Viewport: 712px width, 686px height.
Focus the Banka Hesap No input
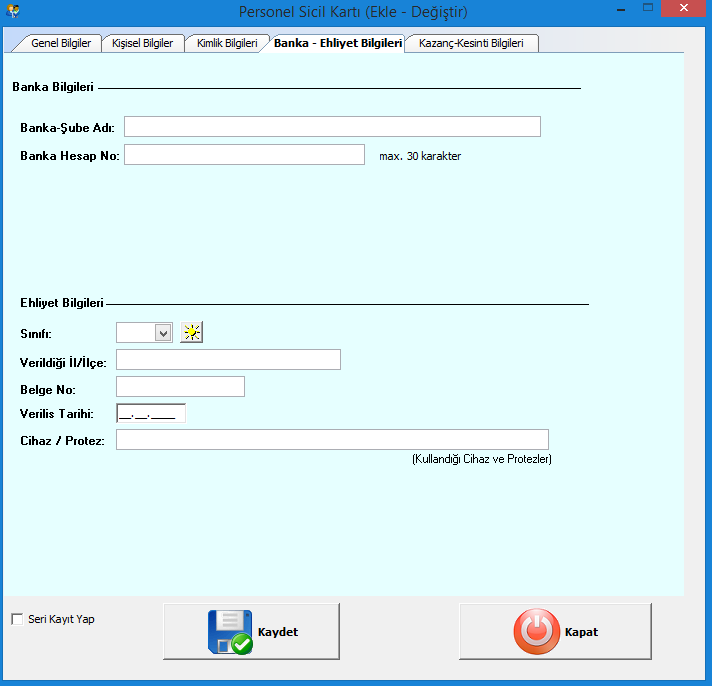coord(244,155)
